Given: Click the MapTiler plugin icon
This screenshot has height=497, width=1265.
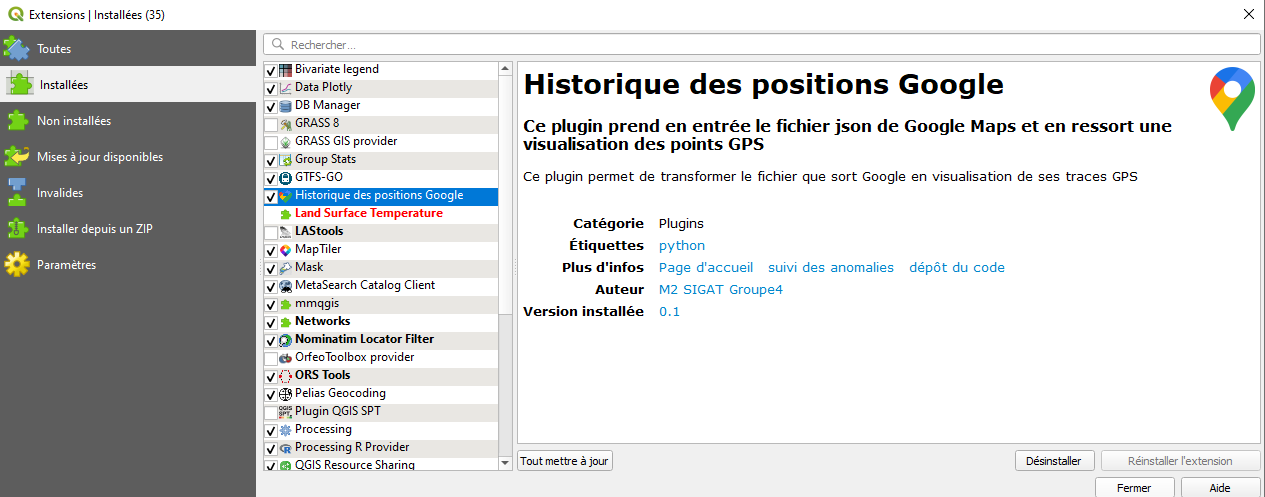Looking at the screenshot, I should (x=285, y=250).
